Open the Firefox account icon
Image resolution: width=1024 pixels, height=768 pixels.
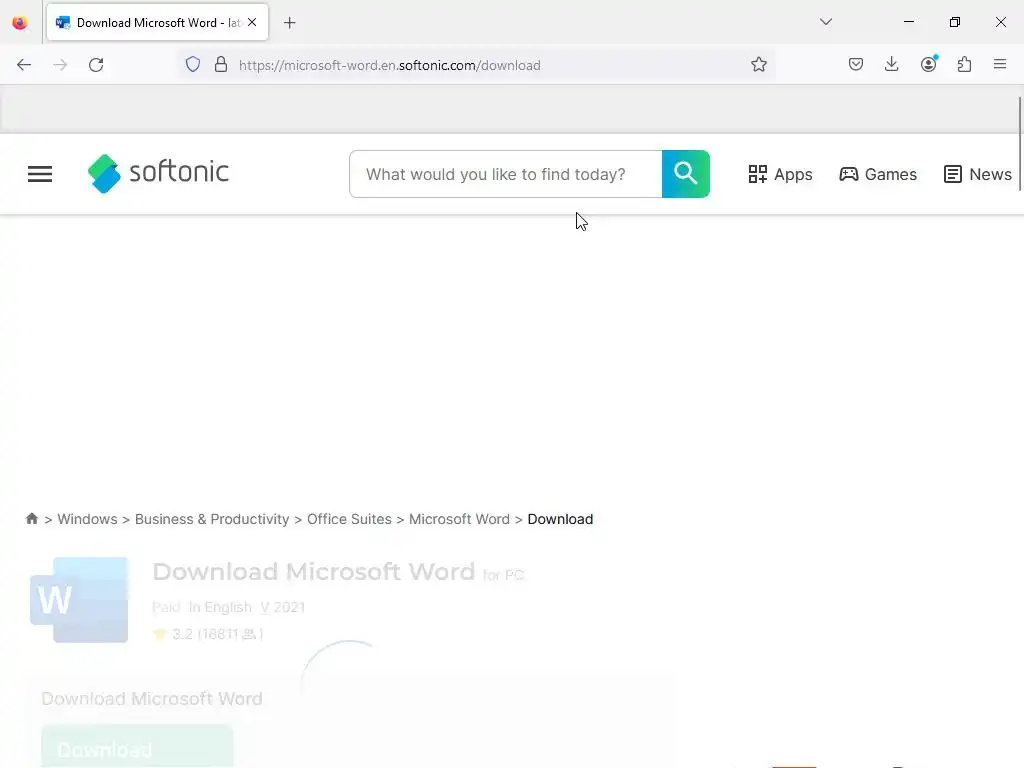pyautogui.click(x=928, y=65)
